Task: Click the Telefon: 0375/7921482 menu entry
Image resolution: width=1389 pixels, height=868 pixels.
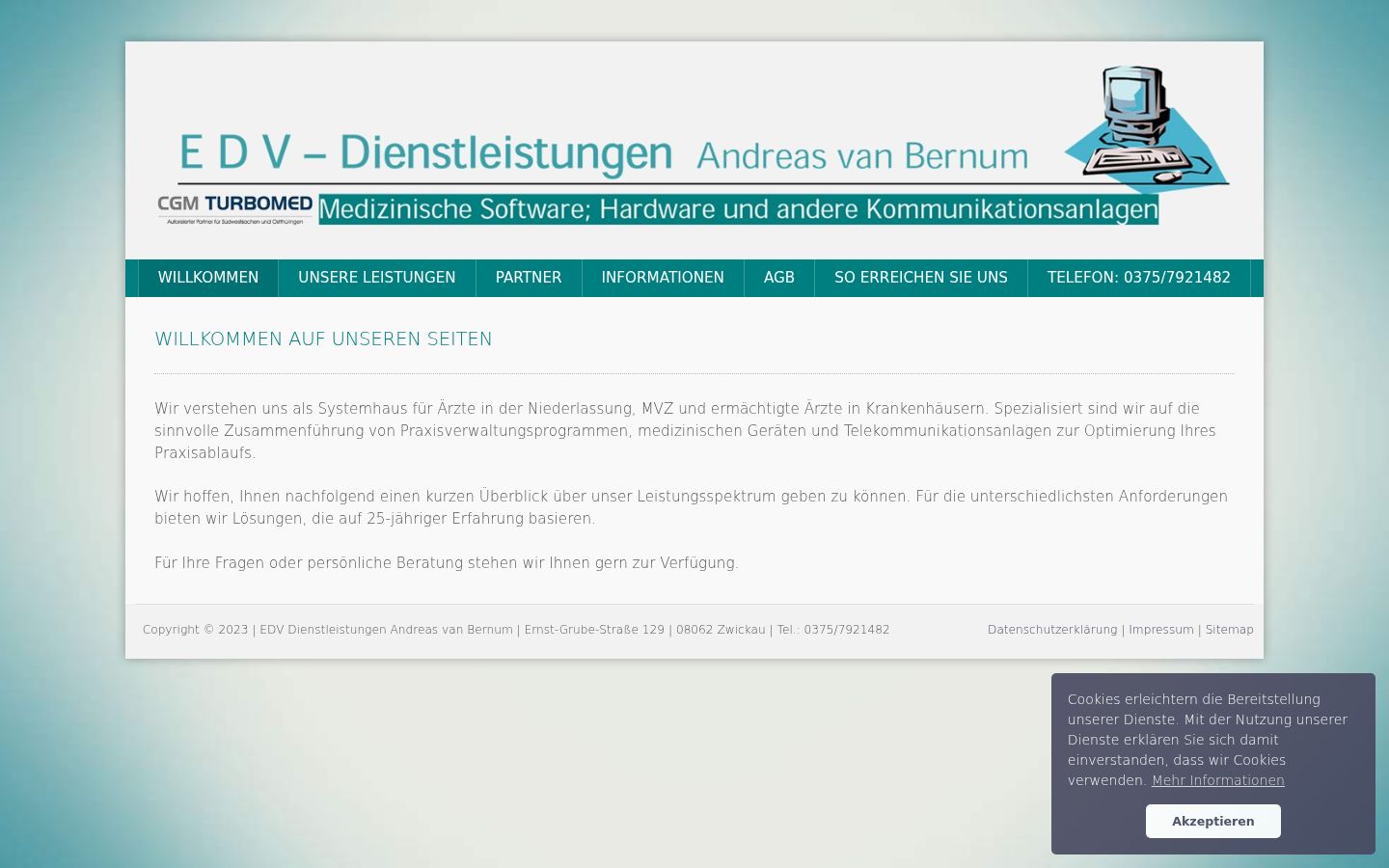Action: (x=1139, y=278)
